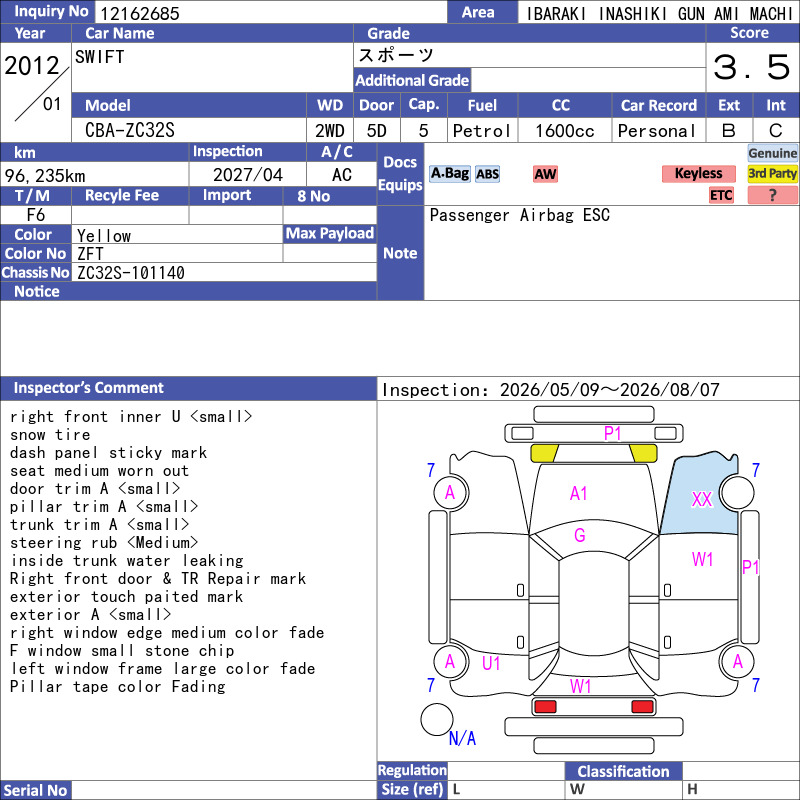The image size is (800, 800).
Task: Click the Petrol fuel value
Action: [x=482, y=131]
